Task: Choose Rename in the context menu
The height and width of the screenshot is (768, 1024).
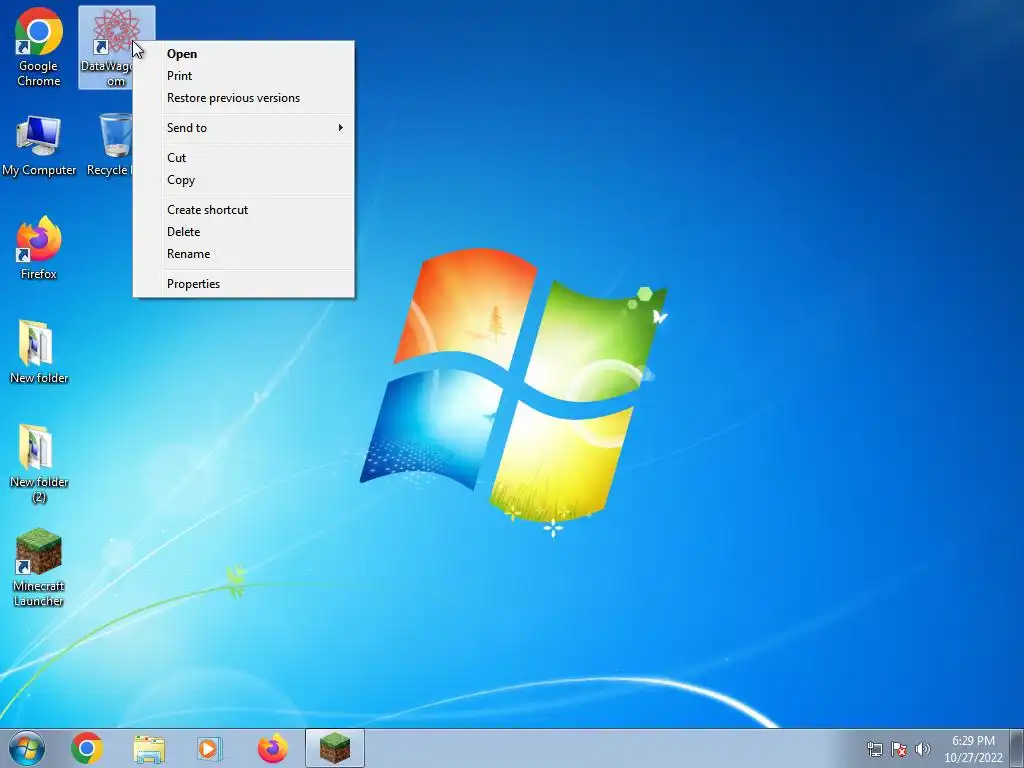Action: [x=244, y=254]
